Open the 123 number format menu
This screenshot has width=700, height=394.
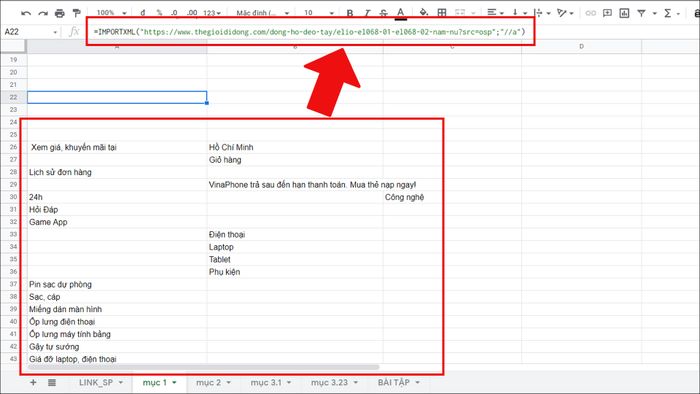click(212, 13)
